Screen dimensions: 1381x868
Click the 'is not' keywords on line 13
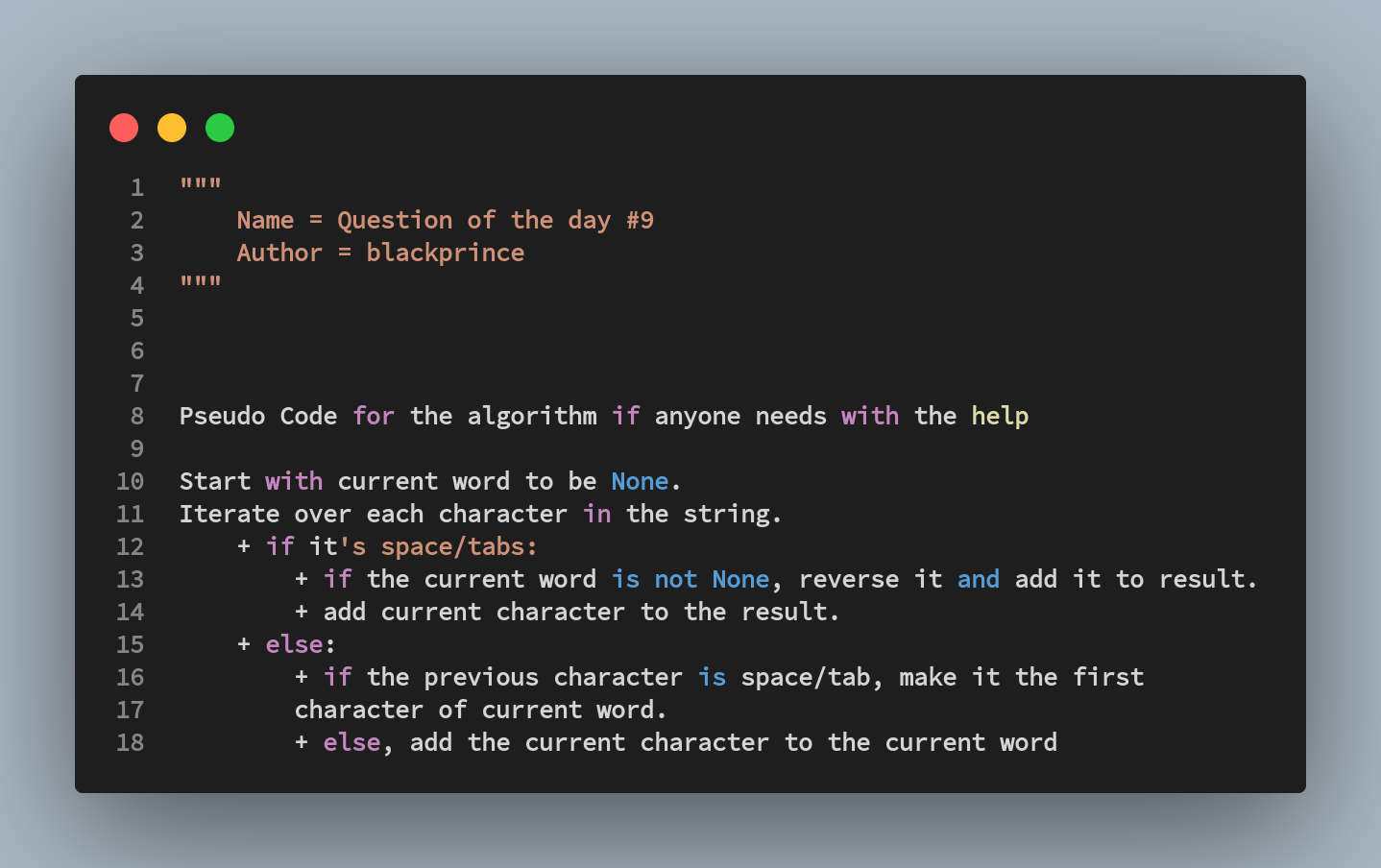click(x=654, y=579)
